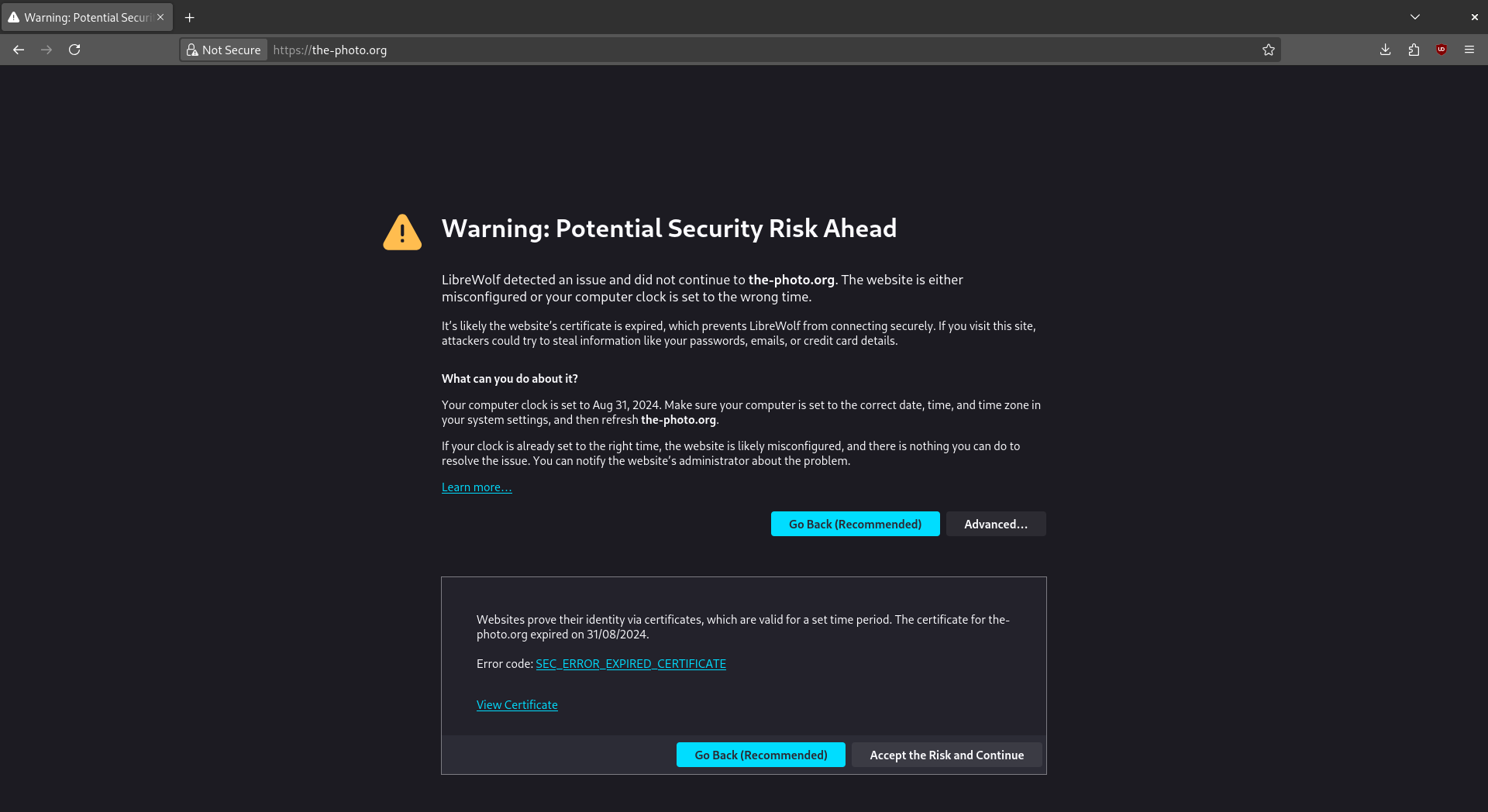The image size is (1488, 812).
Task: Click the forward navigation arrow
Action: coord(46,50)
